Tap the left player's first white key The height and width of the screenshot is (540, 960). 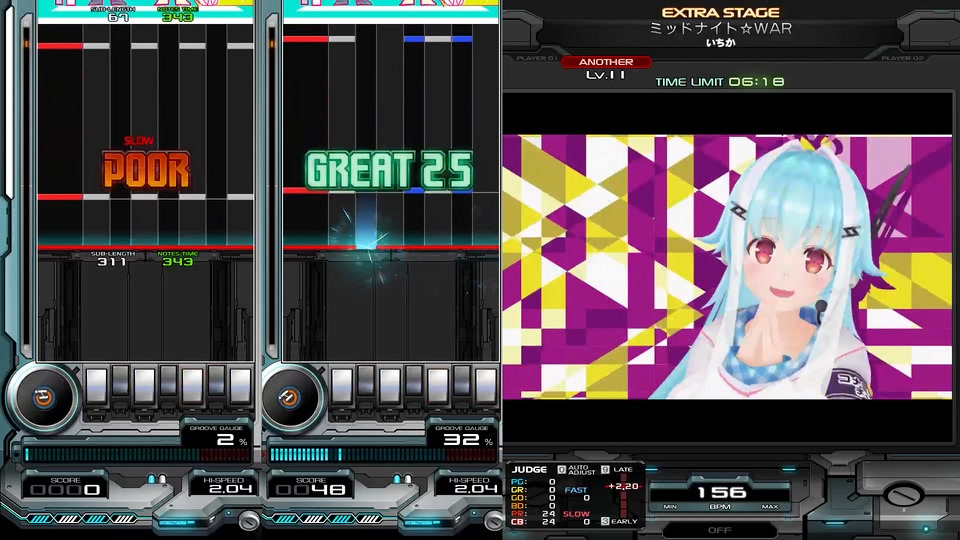click(97, 386)
